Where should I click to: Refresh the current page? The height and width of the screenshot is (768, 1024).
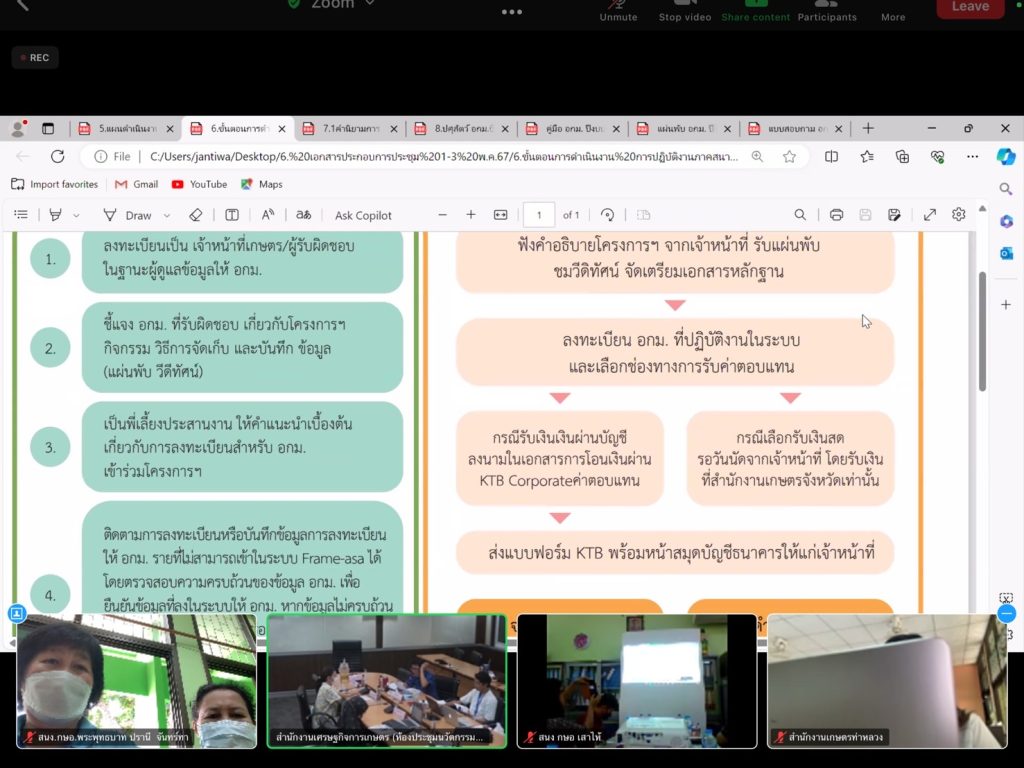(x=57, y=157)
